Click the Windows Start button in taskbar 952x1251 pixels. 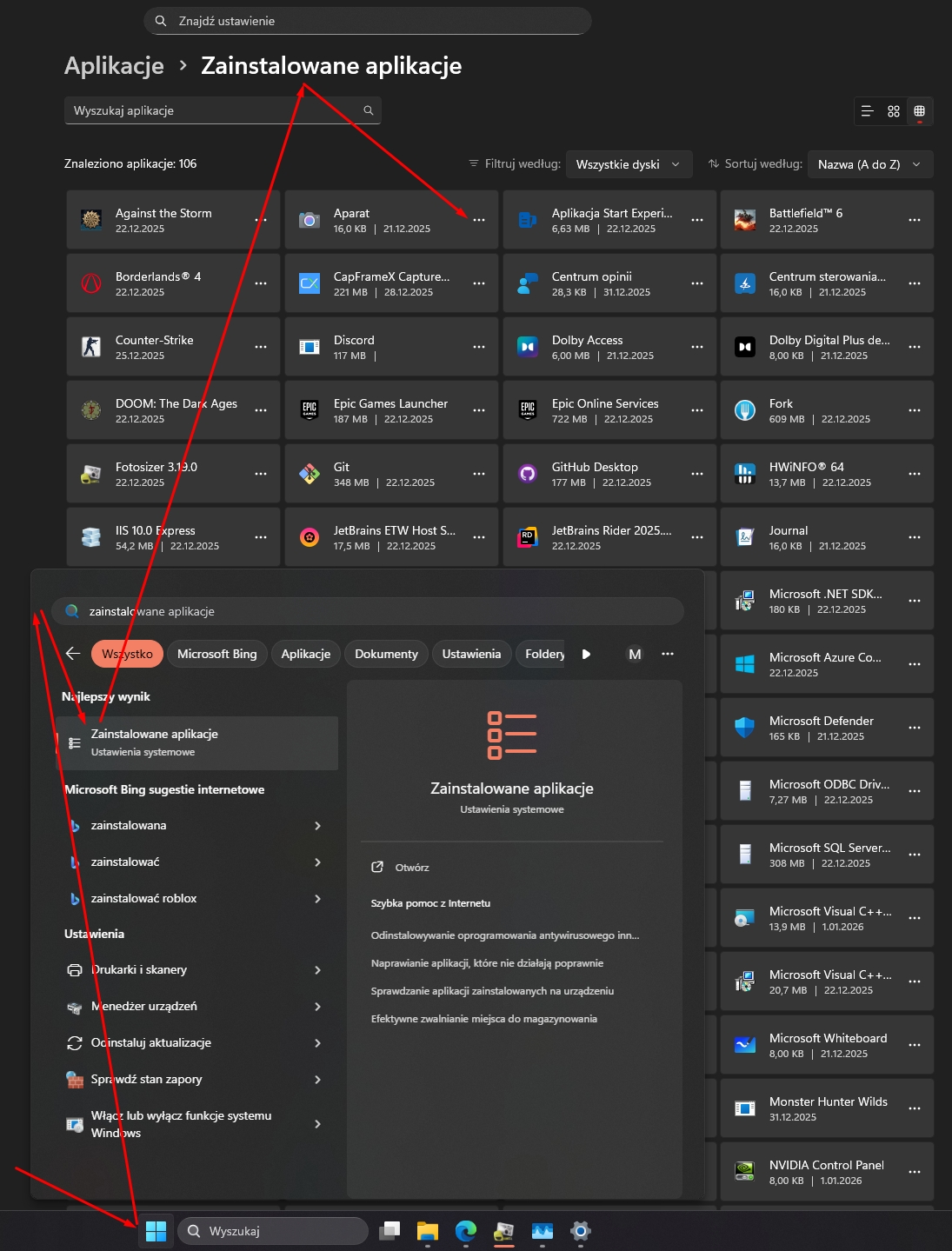[x=156, y=1231]
